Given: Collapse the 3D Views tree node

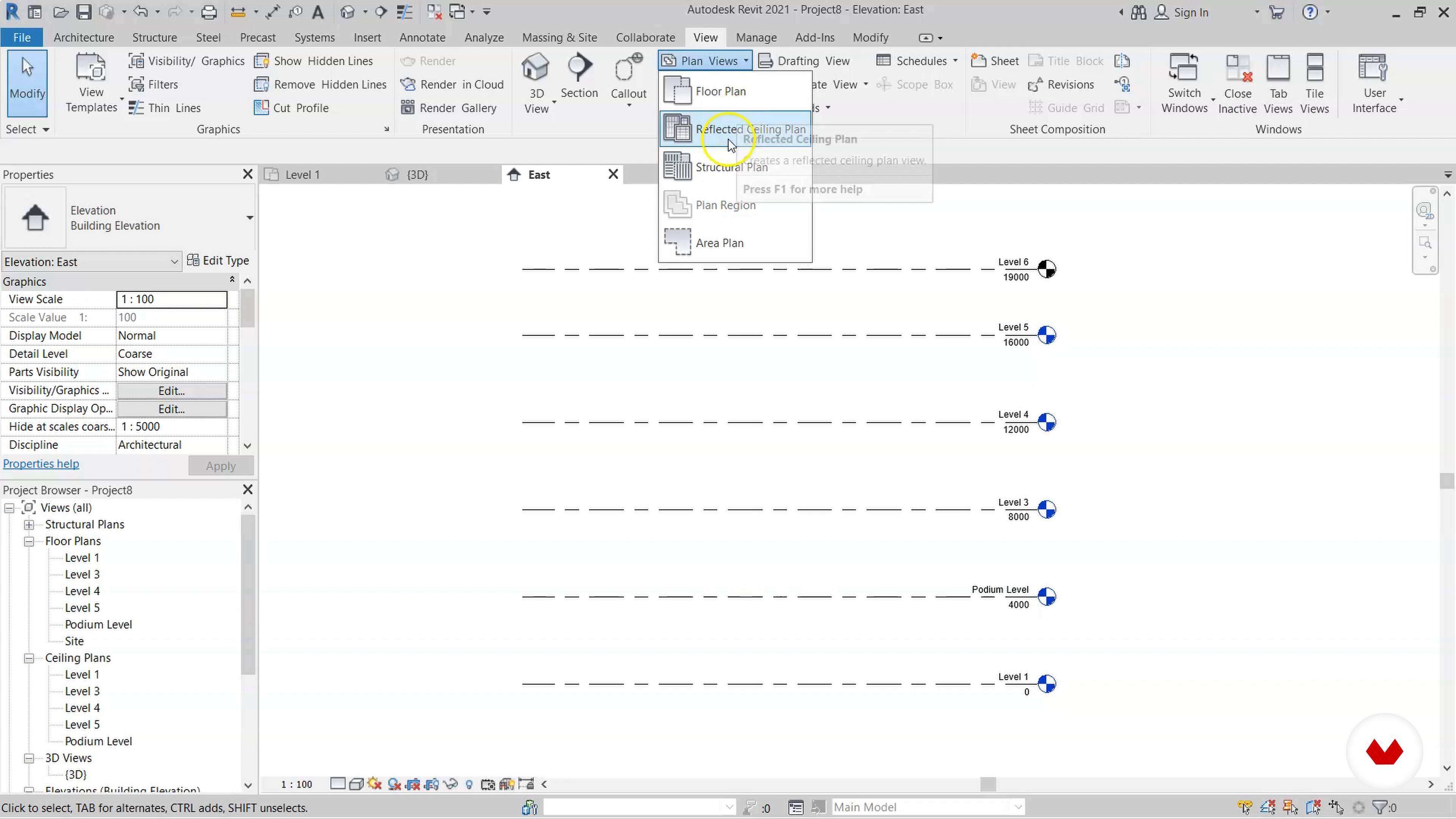Looking at the screenshot, I should tap(29, 758).
